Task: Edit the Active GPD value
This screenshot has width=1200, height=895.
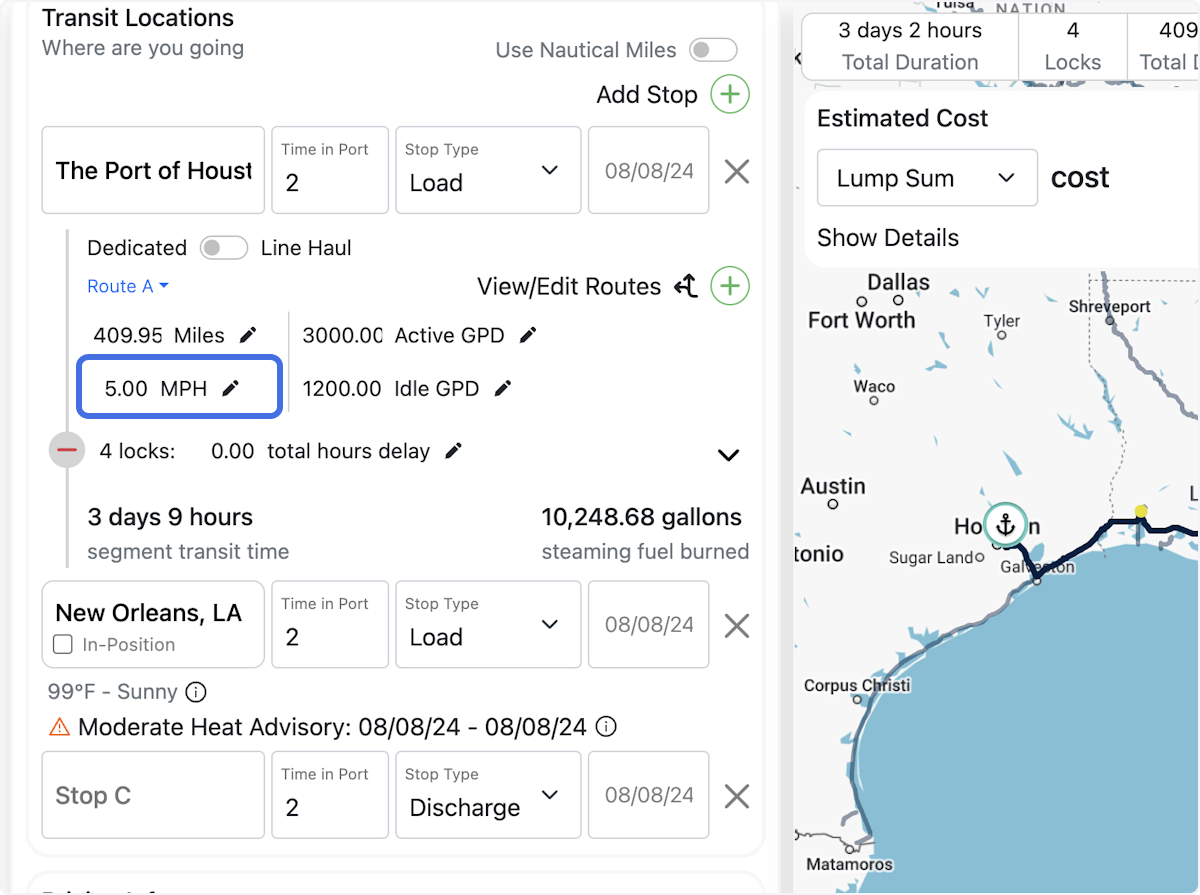Action: 527,335
